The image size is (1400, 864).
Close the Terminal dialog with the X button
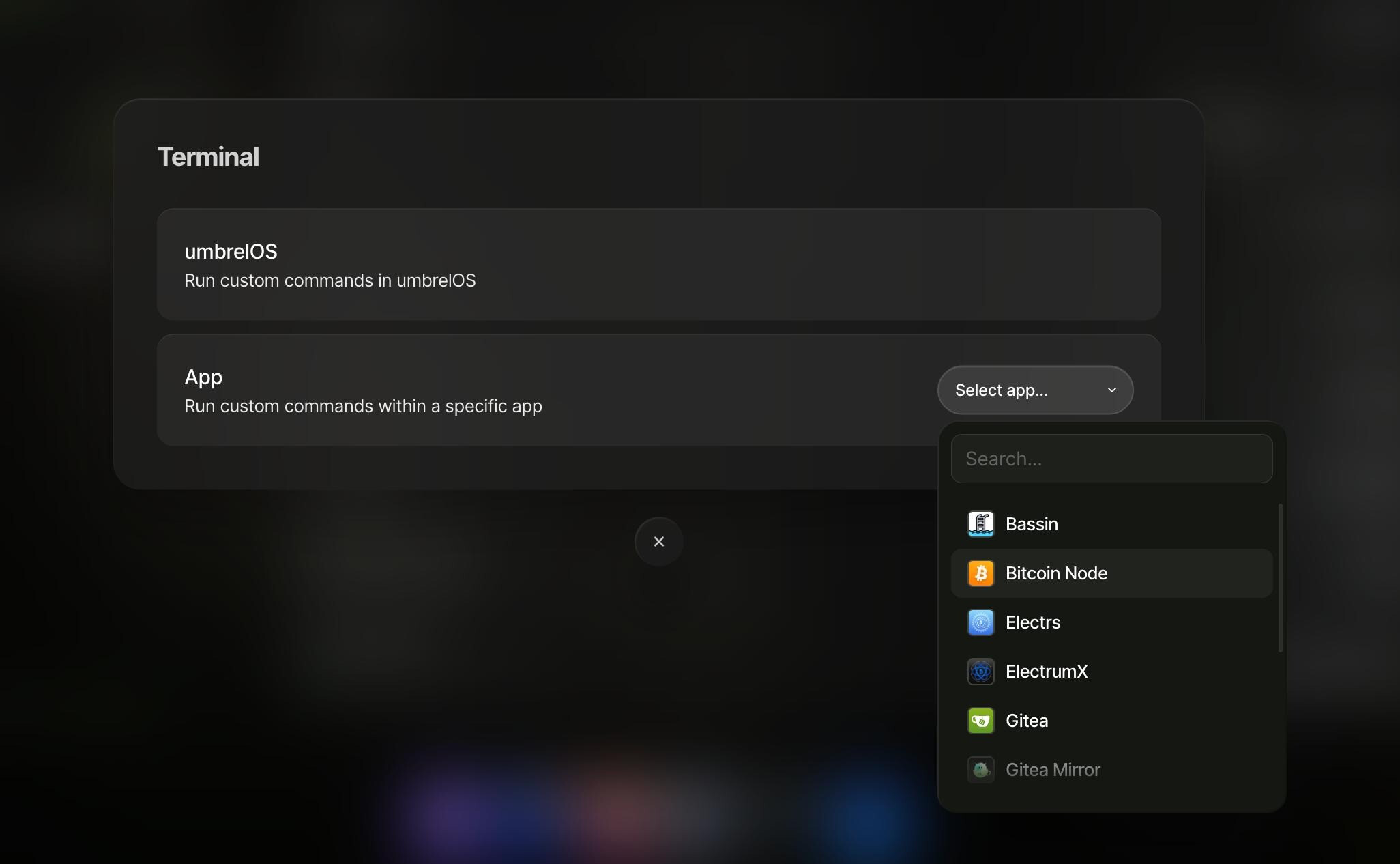pos(658,541)
